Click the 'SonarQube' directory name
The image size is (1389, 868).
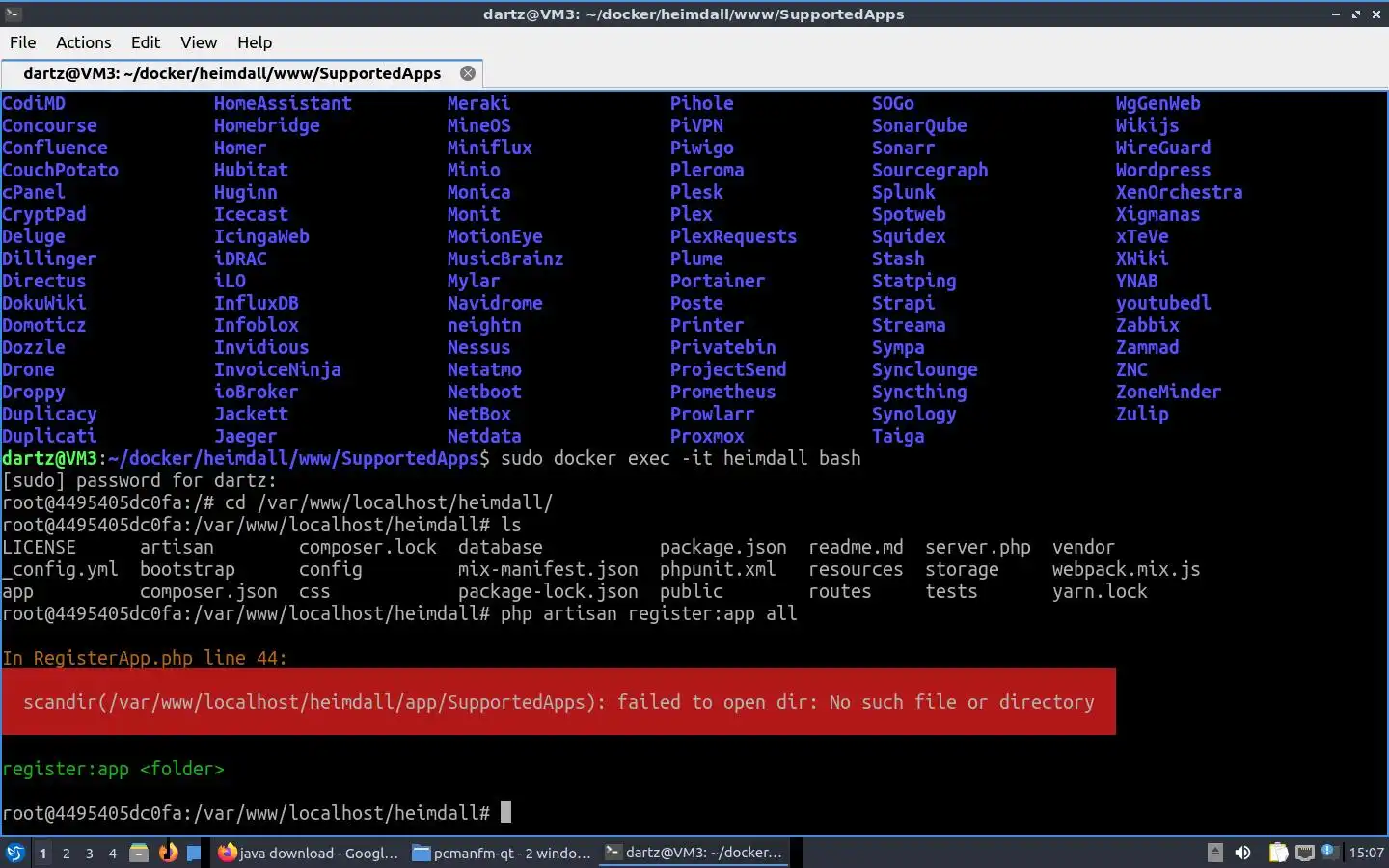pos(919,125)
